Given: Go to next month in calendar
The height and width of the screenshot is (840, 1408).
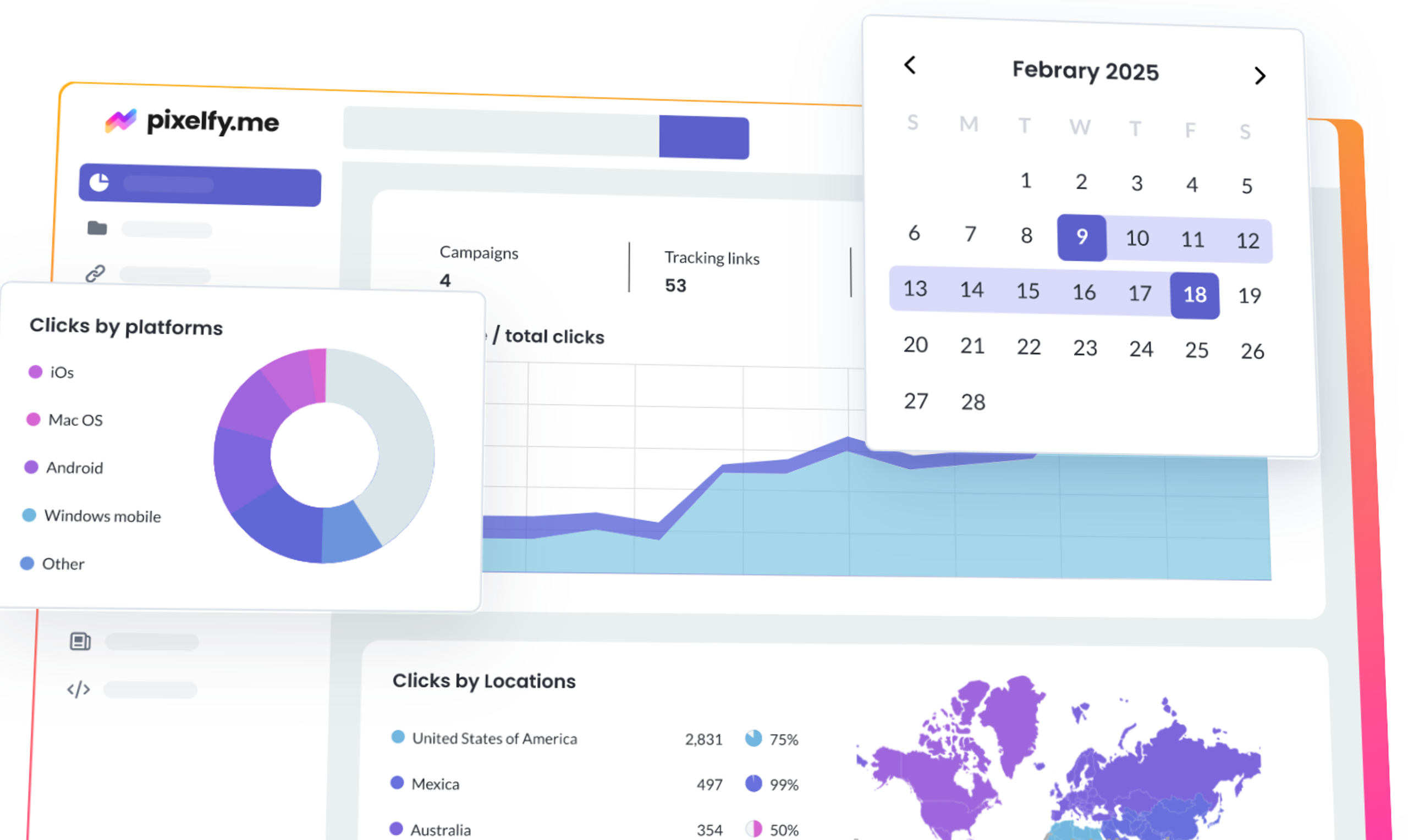Looking at the screenshot, I should [1259, 75].
